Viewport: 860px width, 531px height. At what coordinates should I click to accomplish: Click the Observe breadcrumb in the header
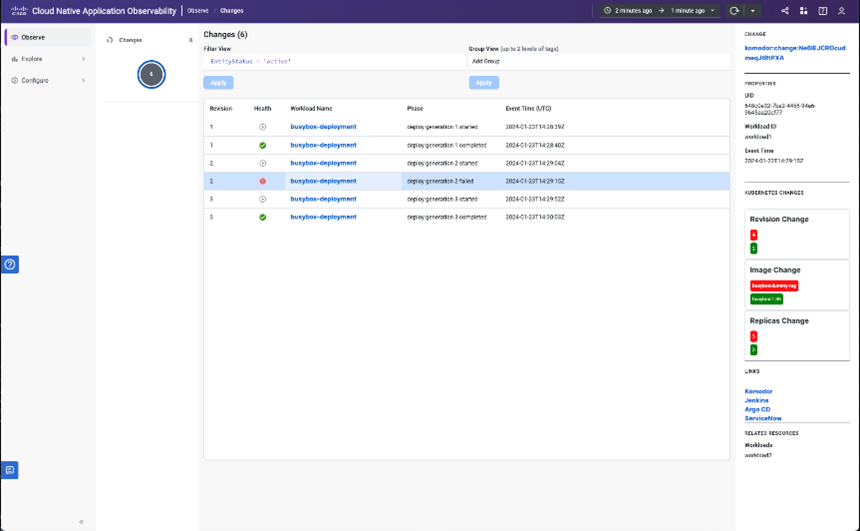coord(198,11)
